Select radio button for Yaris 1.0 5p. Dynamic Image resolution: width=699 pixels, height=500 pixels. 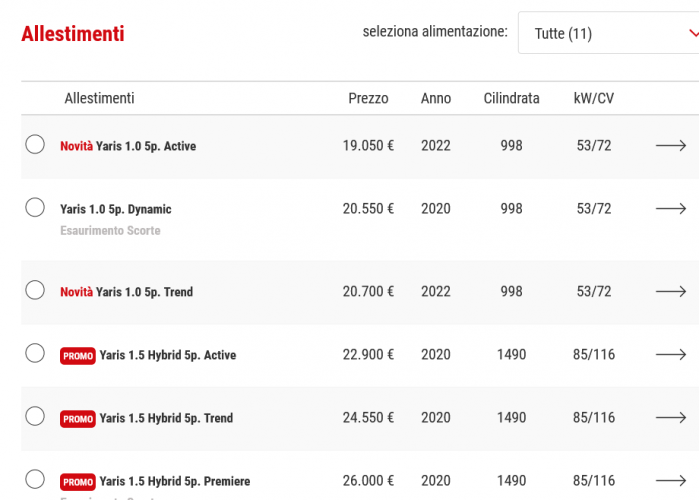(x=35, y=208)
